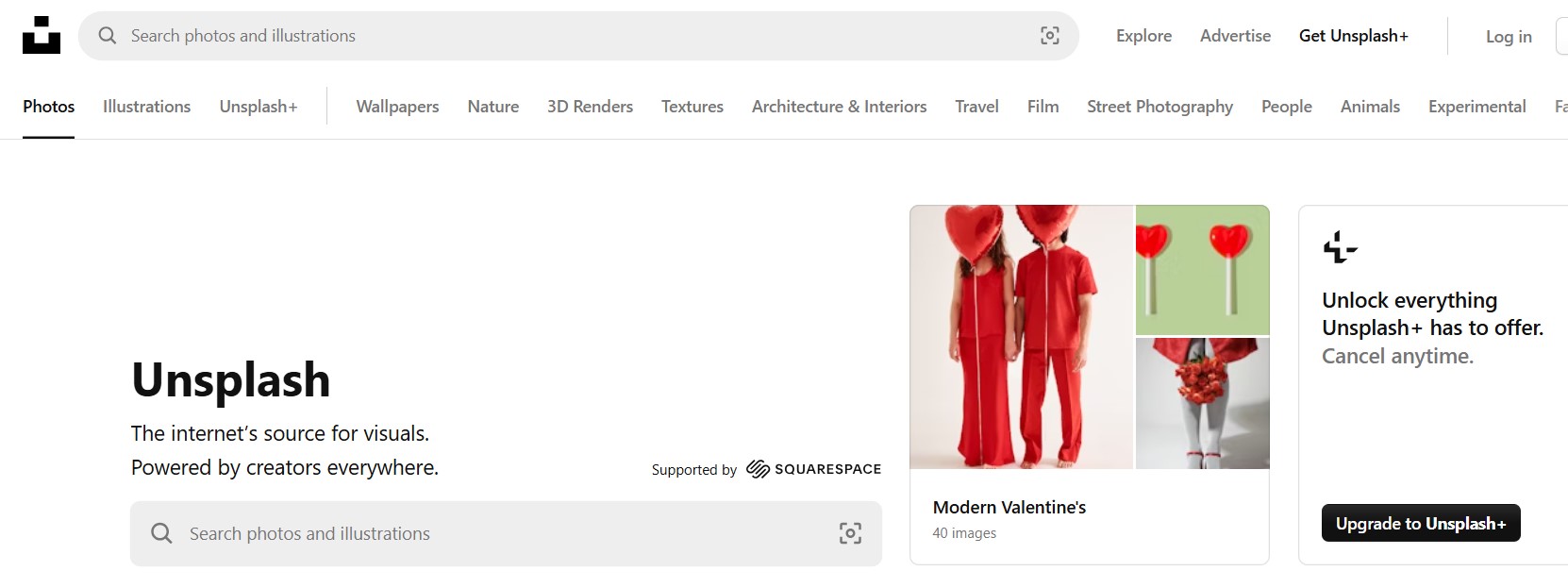The height and width of the screenshot is (588, 1568).
Task: Go to Architecture & Interiors category
Action: tap(839, 107)
